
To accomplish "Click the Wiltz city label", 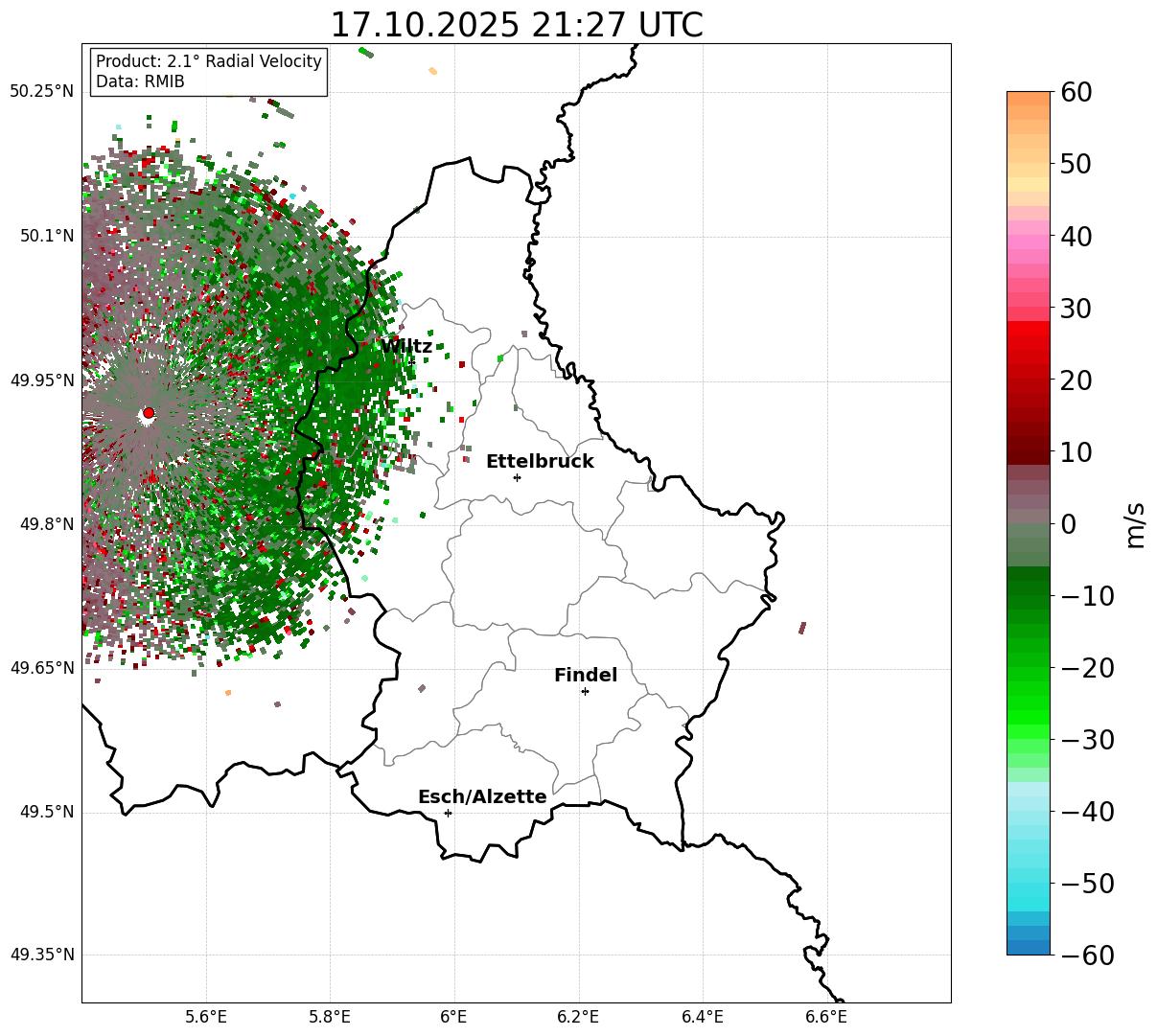I will click(x=406, y=347).
